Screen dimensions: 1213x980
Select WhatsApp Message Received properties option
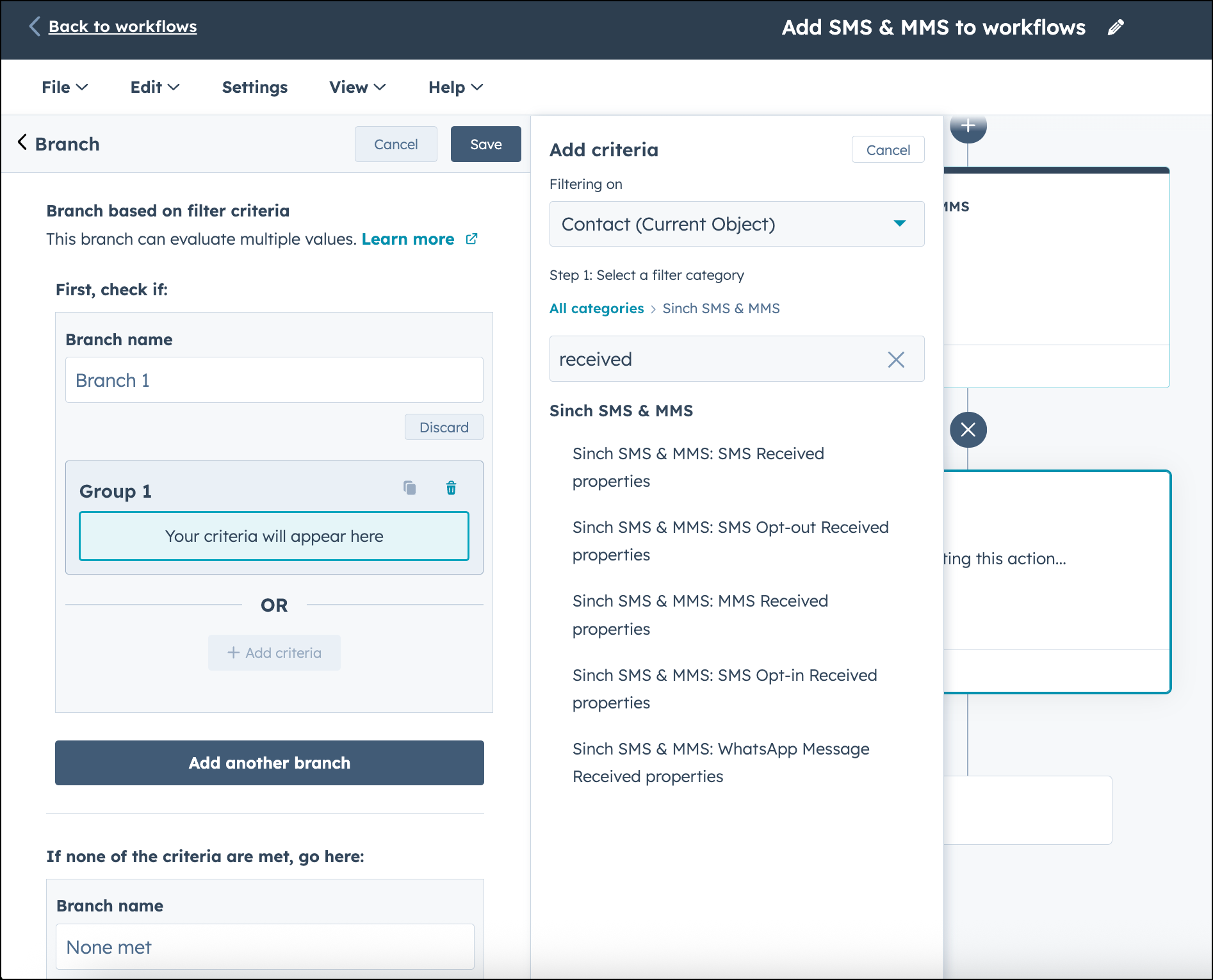(x=720, y=762)
